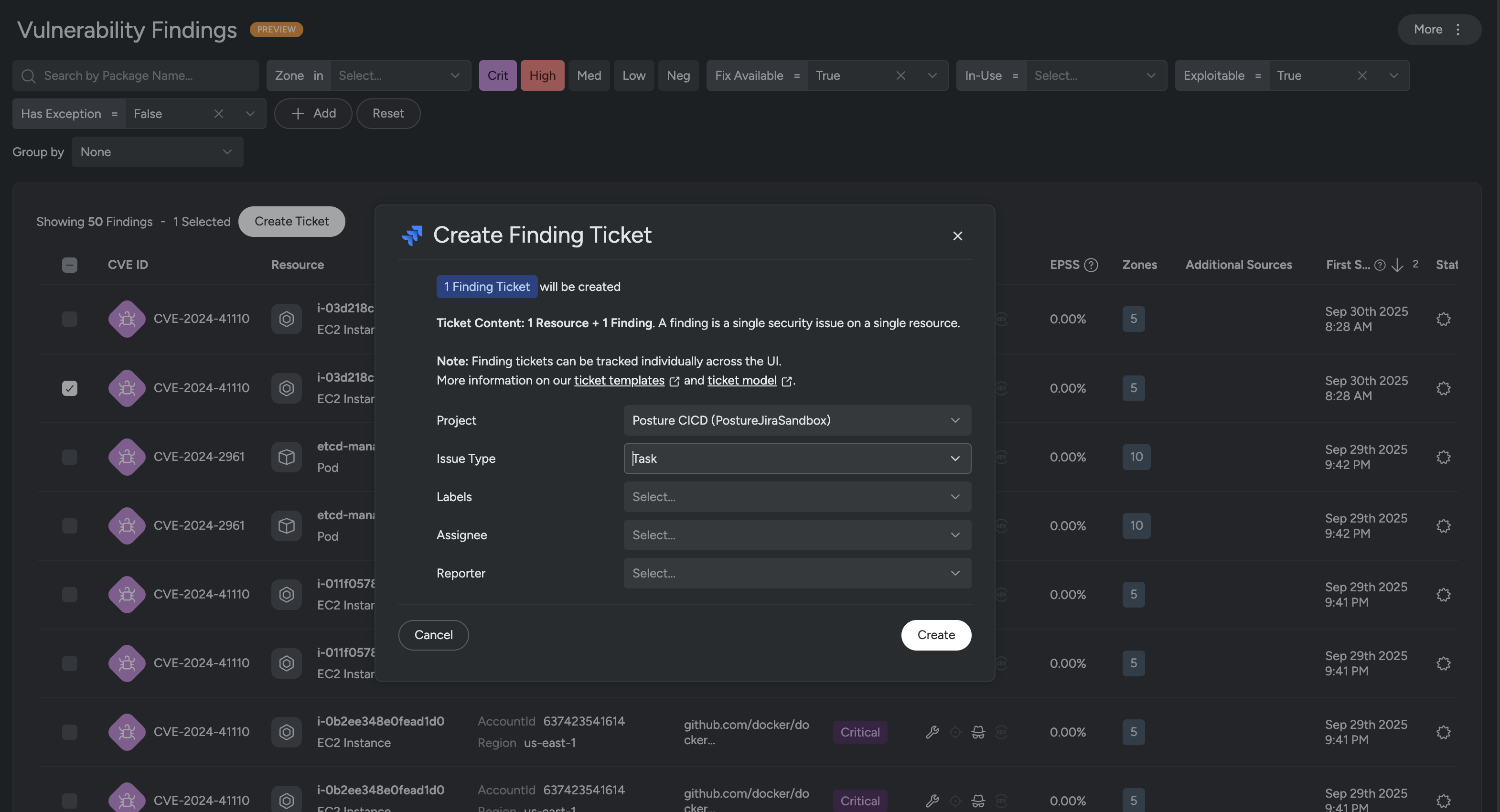Click the wrench fix icon in Critical row
Viewport: 1500px width, 812px height.
(932, 732)
